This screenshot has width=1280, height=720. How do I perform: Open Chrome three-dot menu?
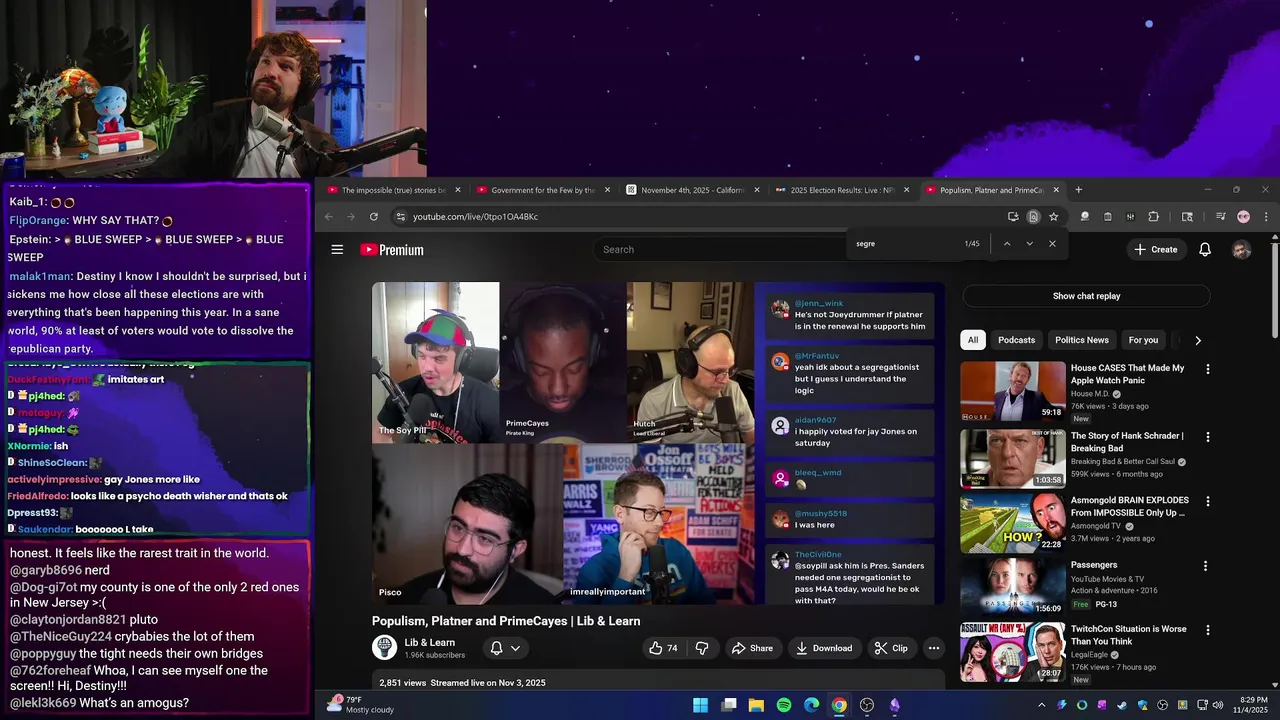click(x=1266, y=217)
